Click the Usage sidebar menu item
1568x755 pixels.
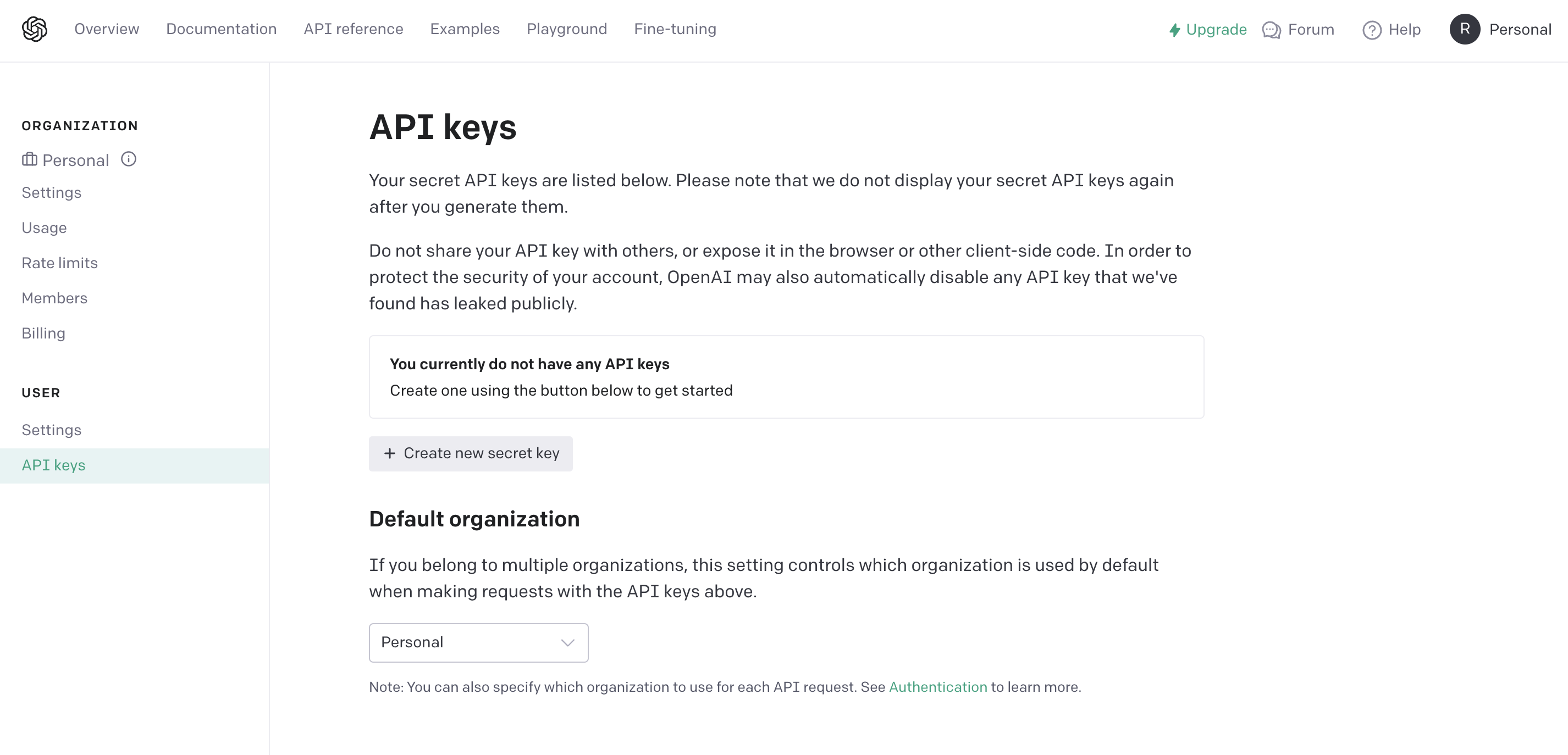pos(43,227)
